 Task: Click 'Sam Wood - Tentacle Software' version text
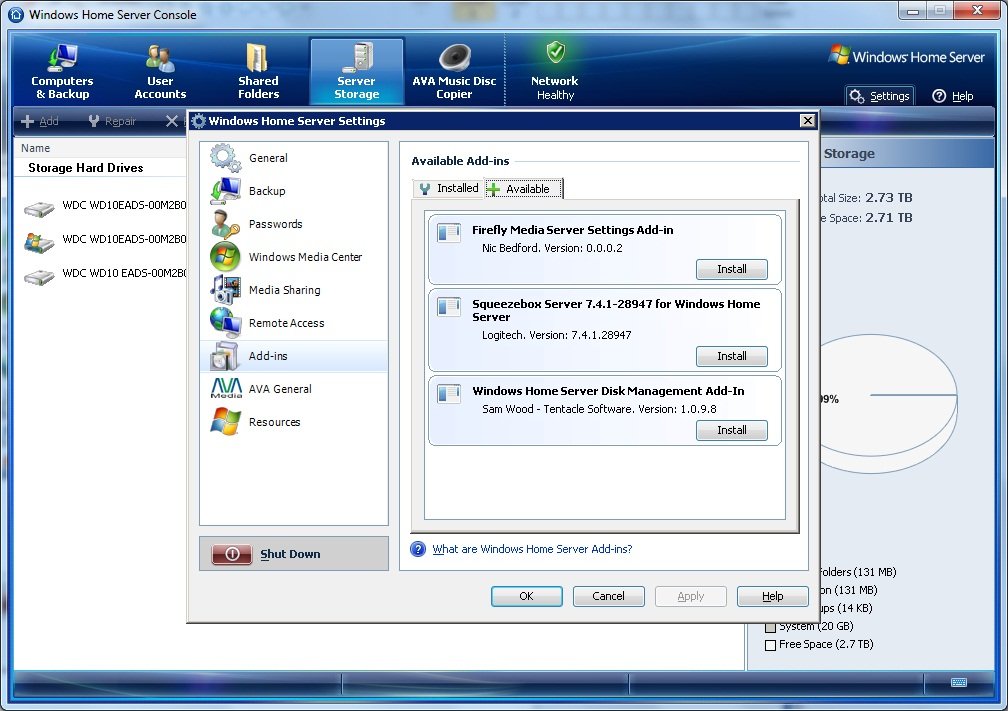click(x=599, y=409)
